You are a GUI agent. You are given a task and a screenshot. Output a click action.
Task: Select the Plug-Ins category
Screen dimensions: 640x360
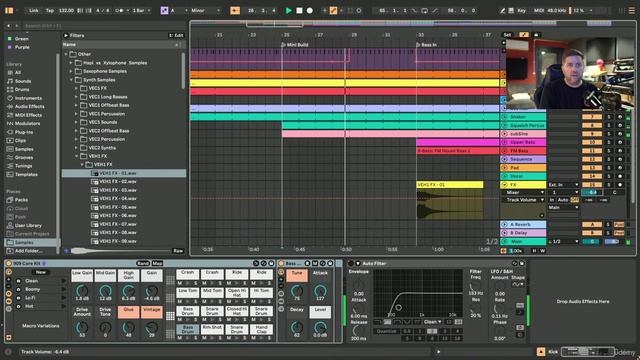pos(24,132)
